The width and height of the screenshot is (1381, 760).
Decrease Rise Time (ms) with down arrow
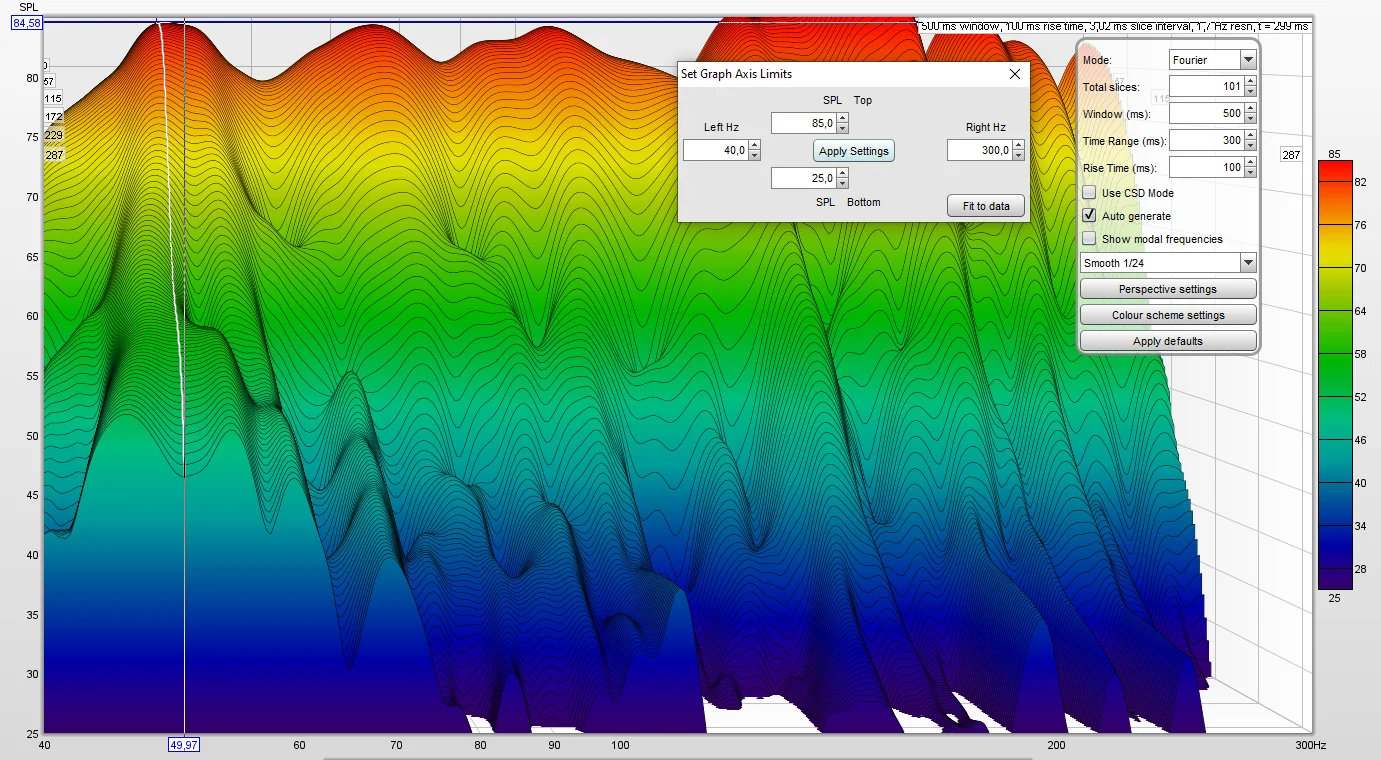(x=1250, y=172)
